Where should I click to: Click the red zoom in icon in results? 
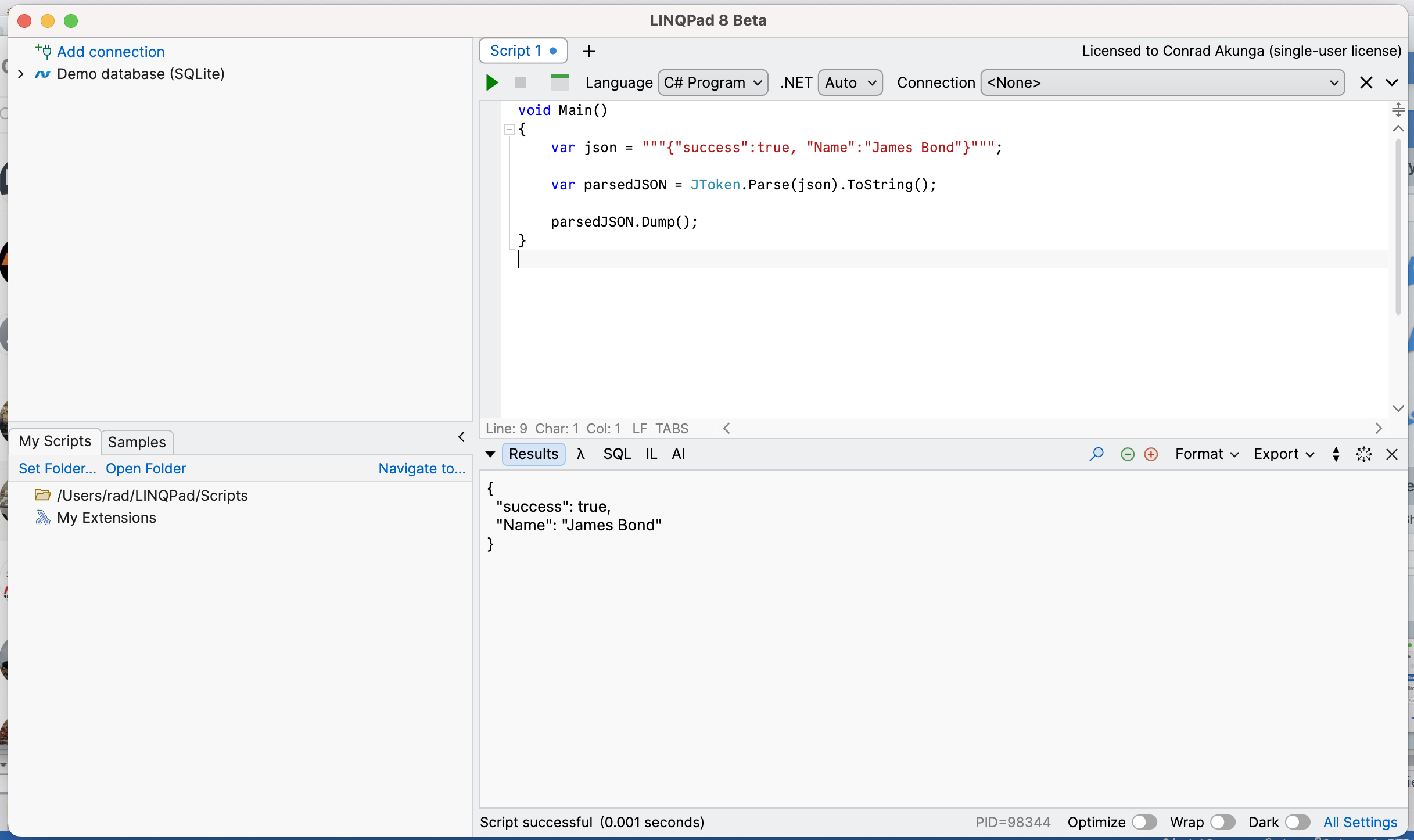click(1151, 454)
